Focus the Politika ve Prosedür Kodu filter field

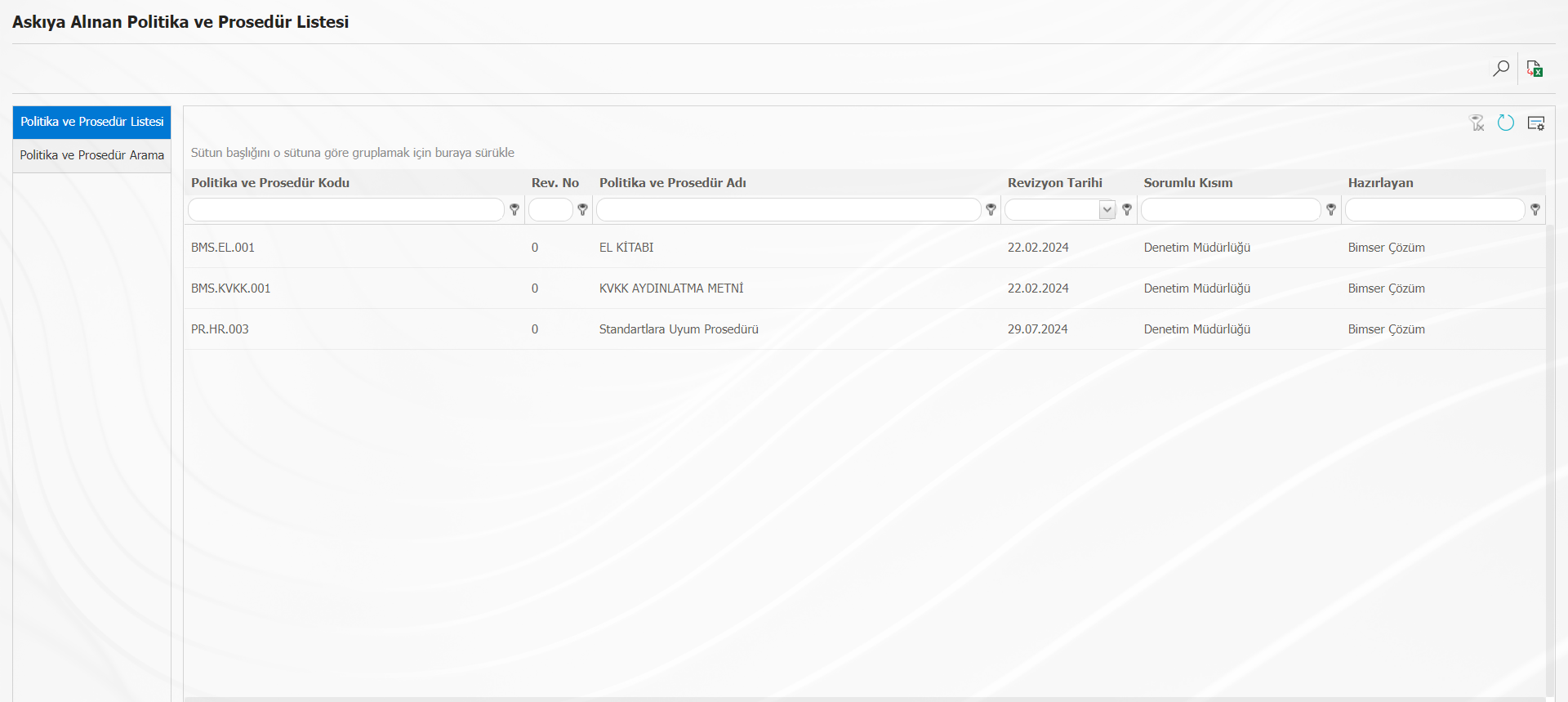346,210
